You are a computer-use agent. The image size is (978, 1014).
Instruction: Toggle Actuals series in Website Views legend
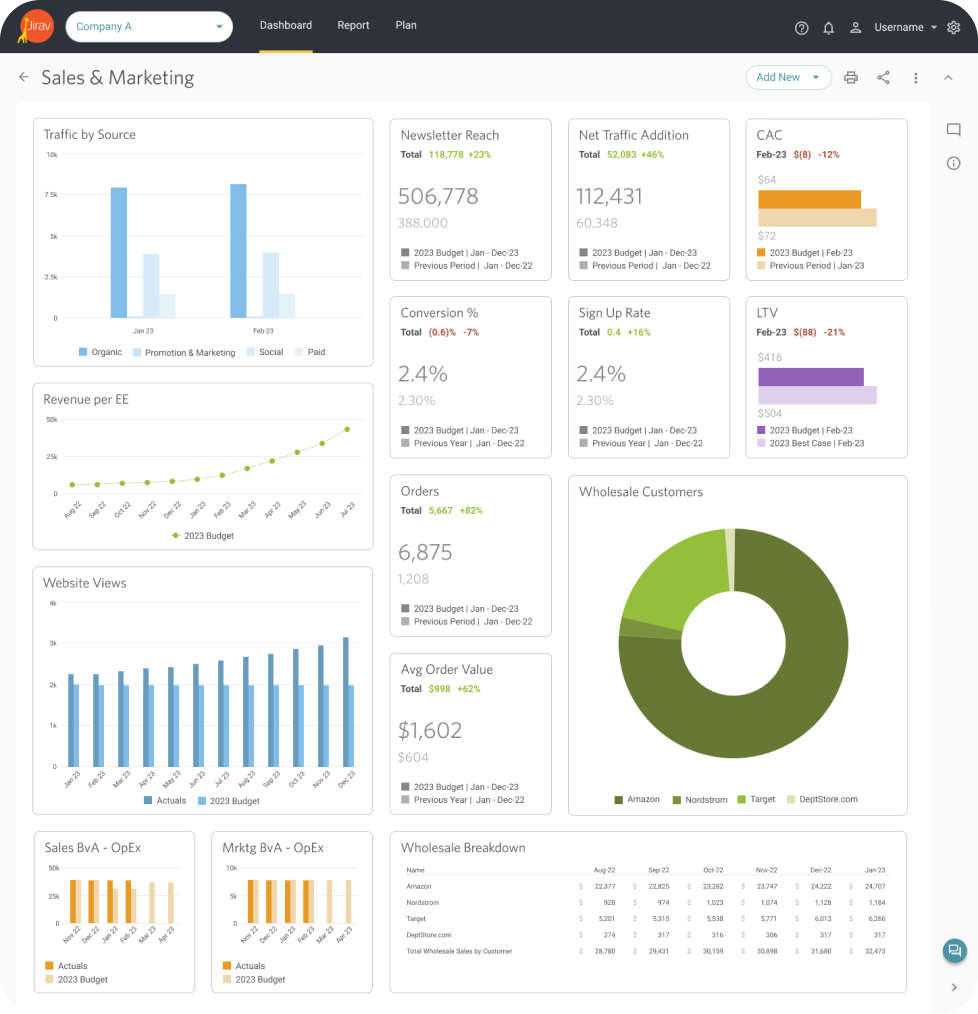165,801
